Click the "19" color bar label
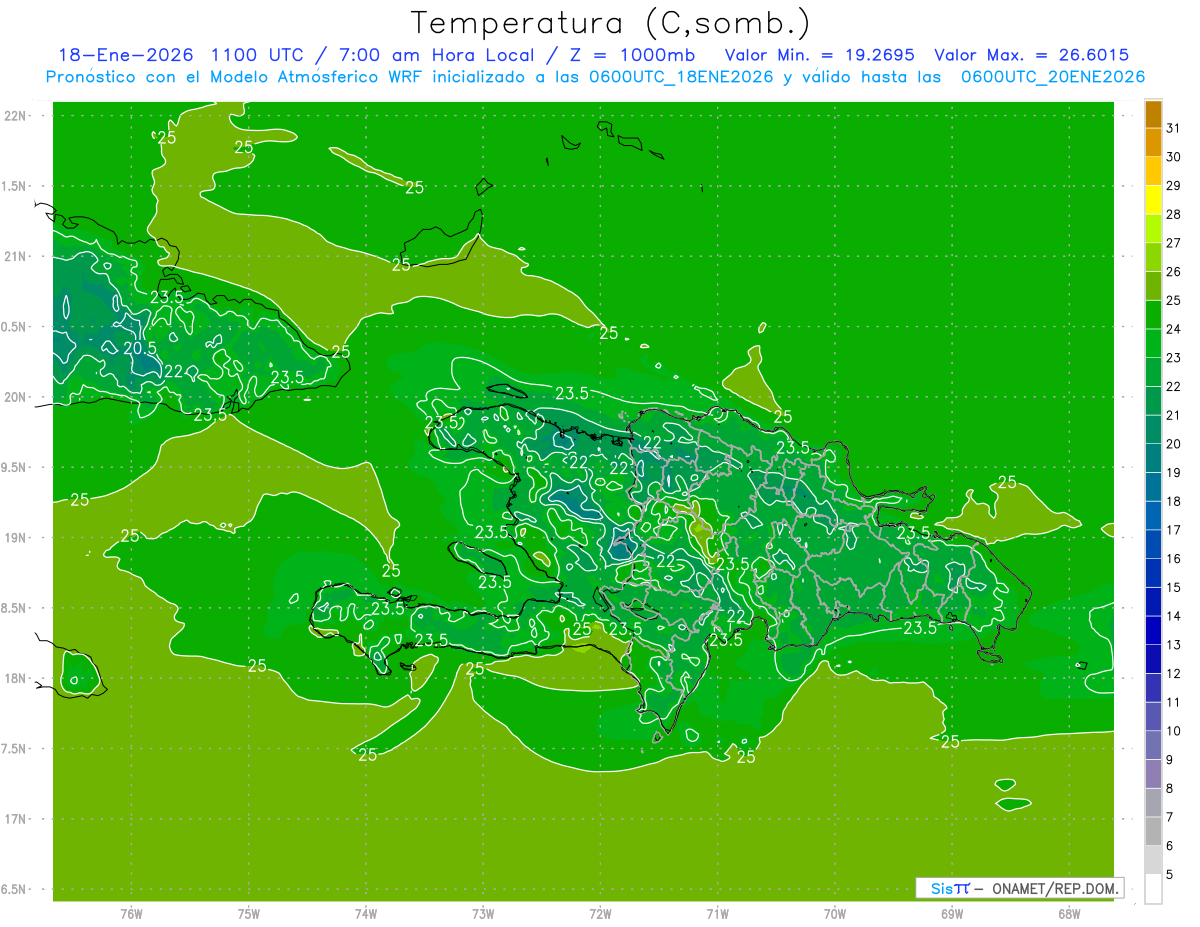 (1174, 473)
